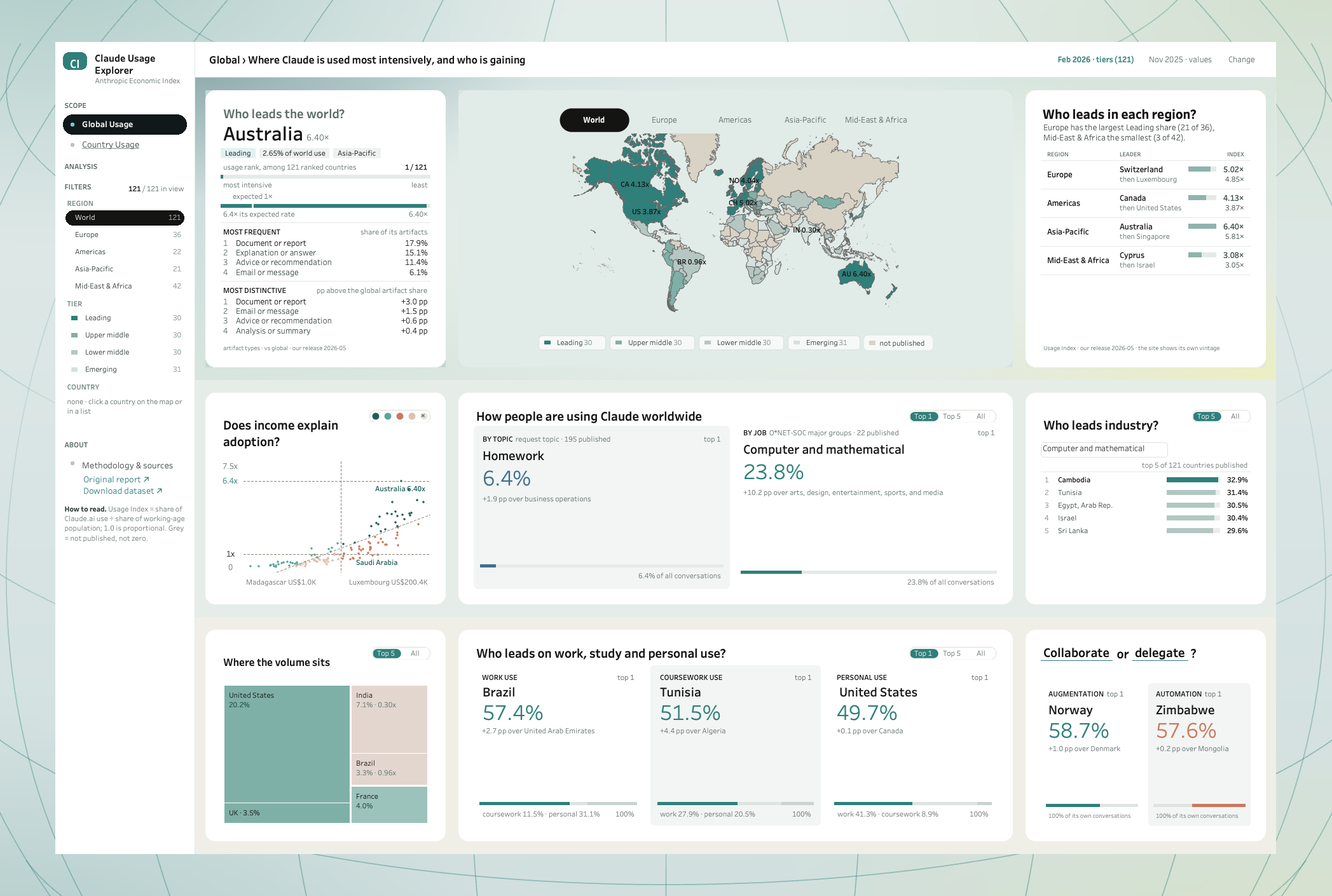
Task: Select Feb 2026 tiers (121) view
Action: coord(1095,60)
